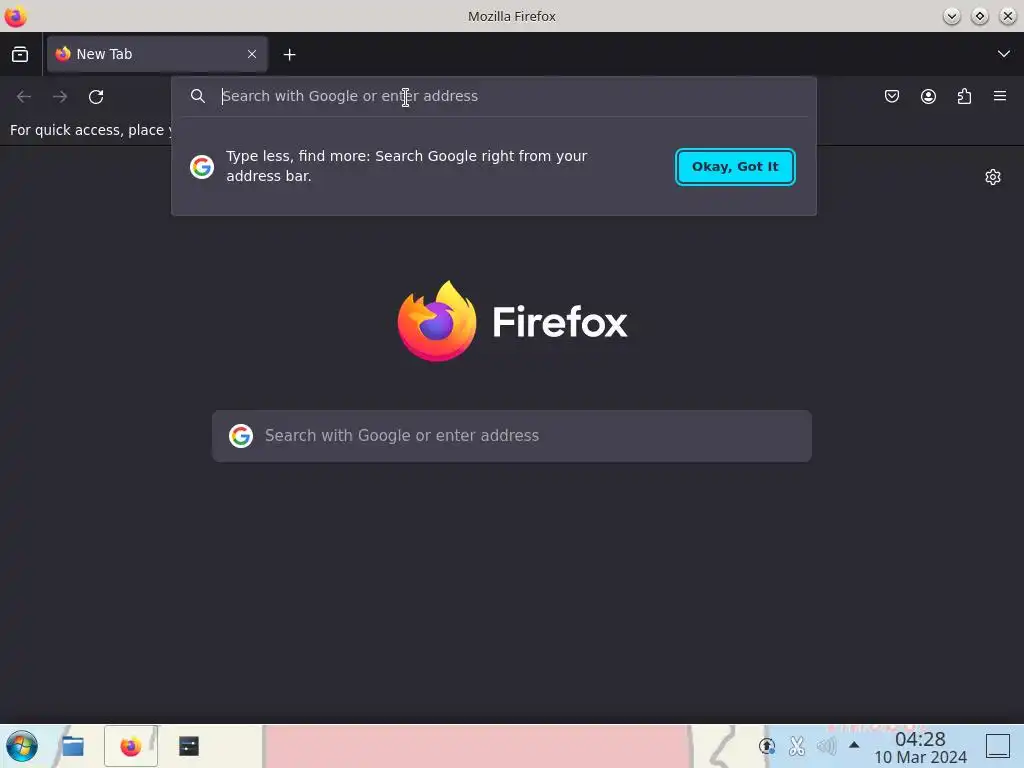Image resolution: width=1024 pixels, height=768 pixels.
Task: Maximize the Mozilla Firefox window
Action: coord(980,16)
